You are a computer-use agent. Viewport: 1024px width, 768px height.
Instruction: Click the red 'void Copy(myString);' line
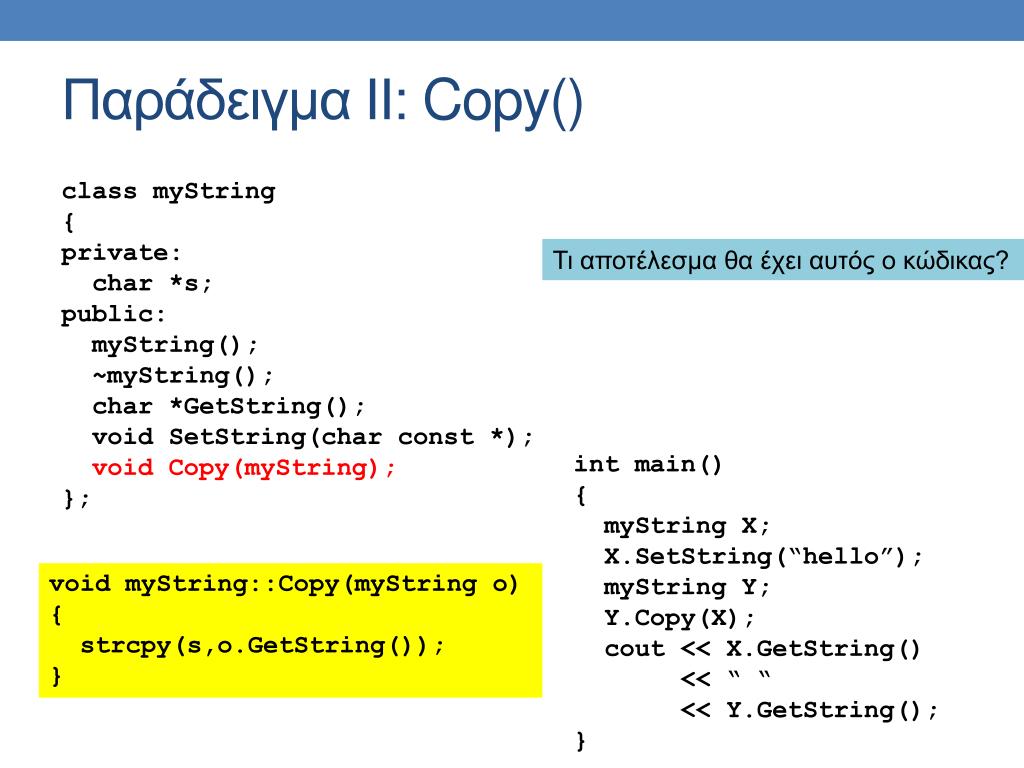pos(244,468)
